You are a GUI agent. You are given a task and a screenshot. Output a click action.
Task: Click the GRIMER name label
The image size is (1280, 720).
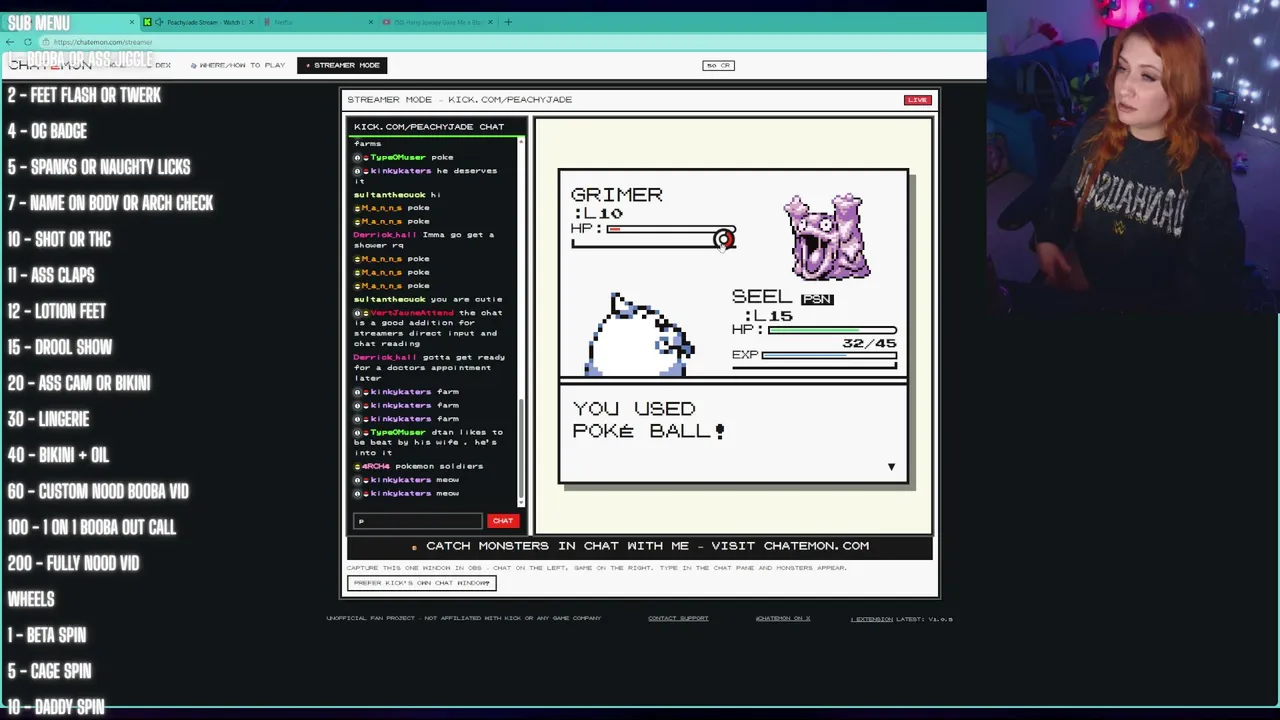[x=616, y=195]
